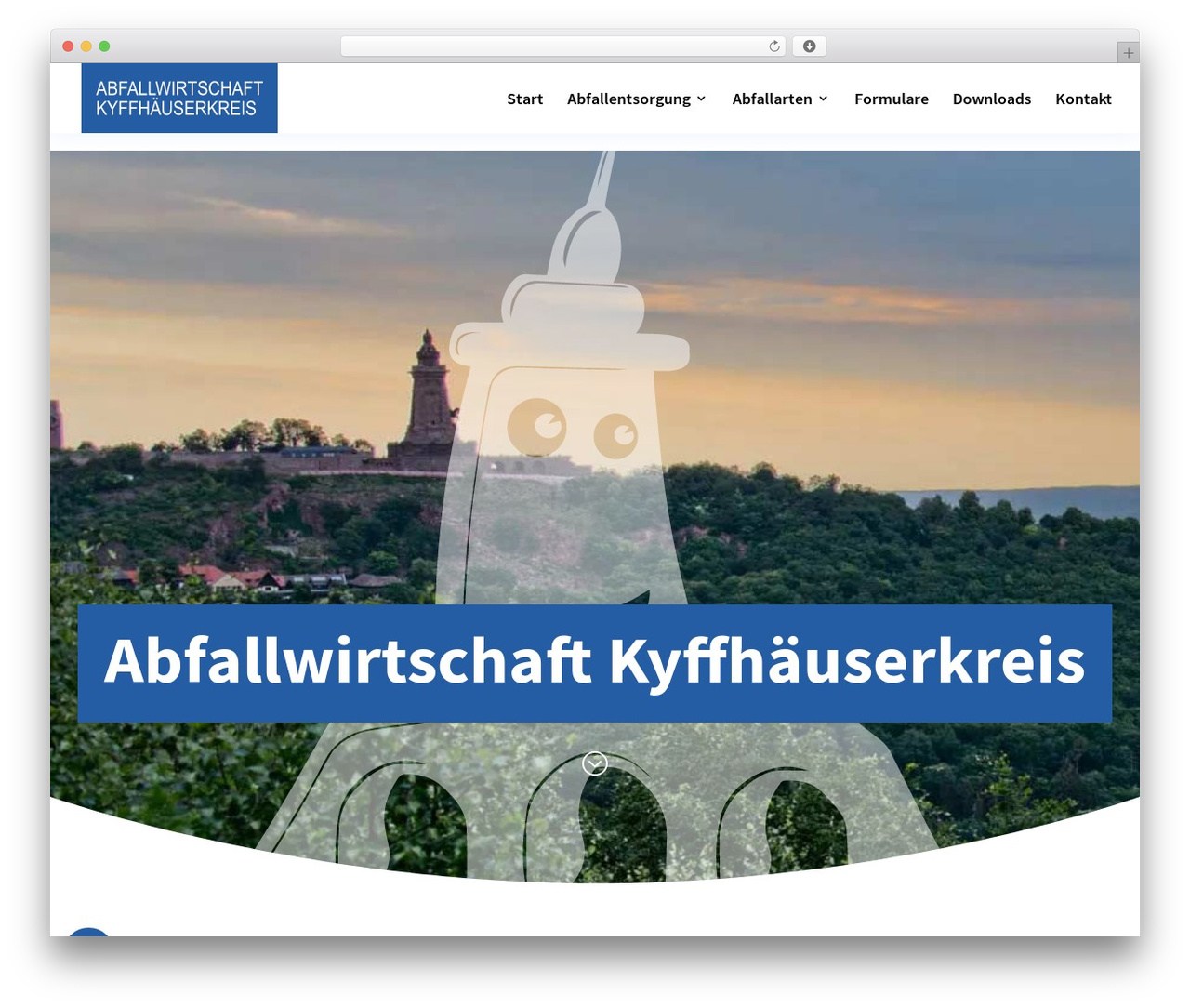This screenshot has width=1190, height=1008.
Task: Click the scroll-down arrow circle icon
Action: (595, 763)
